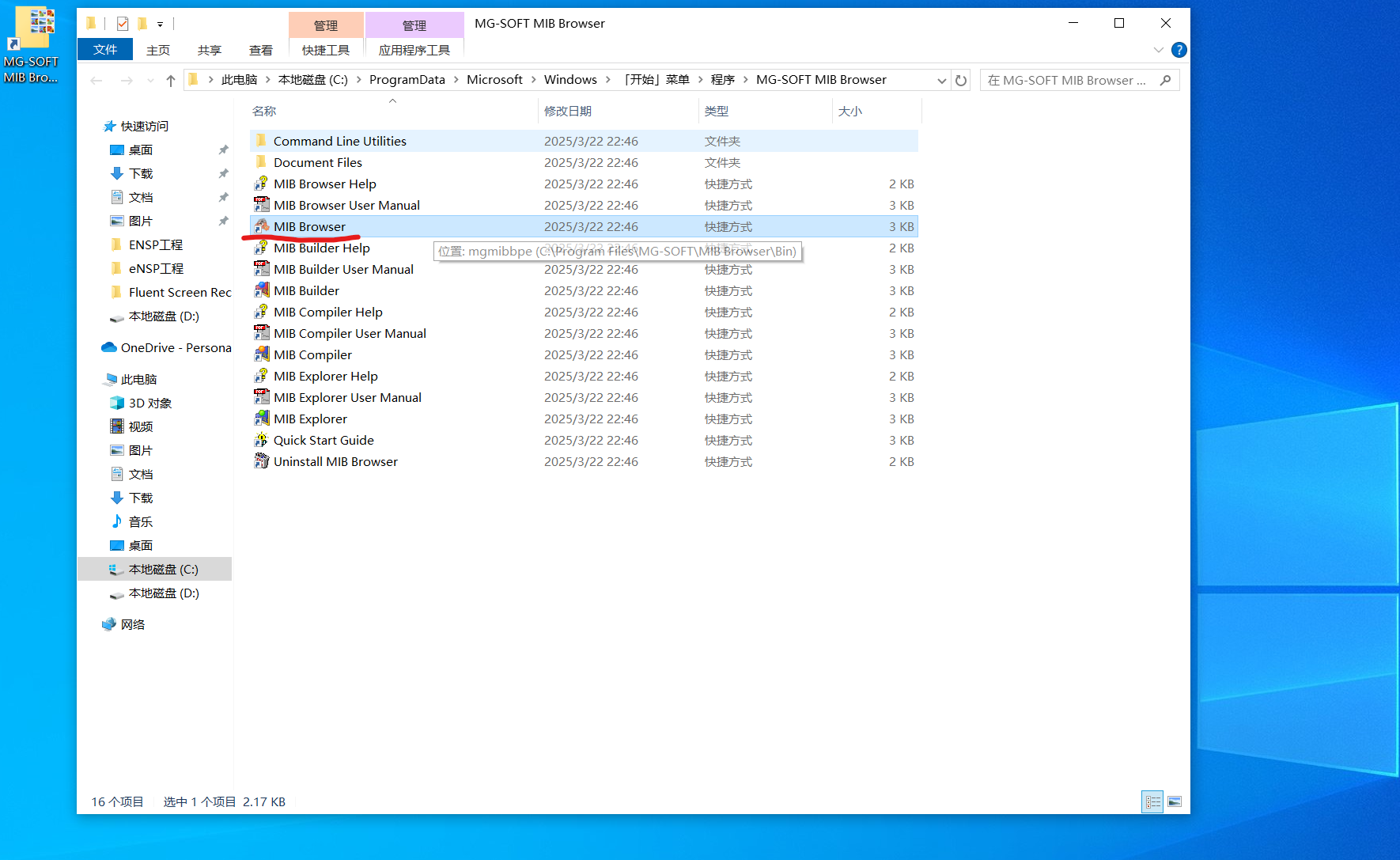Screen dimensions: 1400x860
Task: Select 本地磁盘 (D:) under 此电脑 in the sidebar
Action: coord(164,593)
